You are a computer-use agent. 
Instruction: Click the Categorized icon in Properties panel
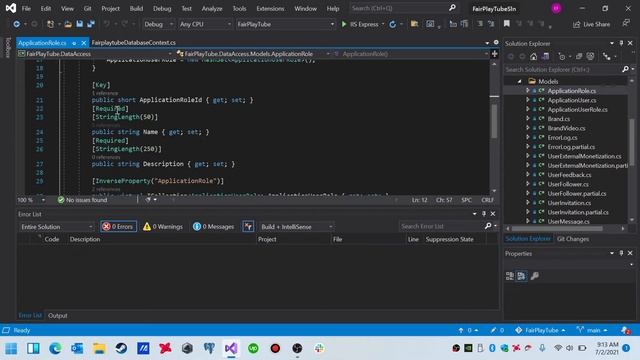[510, 276]
